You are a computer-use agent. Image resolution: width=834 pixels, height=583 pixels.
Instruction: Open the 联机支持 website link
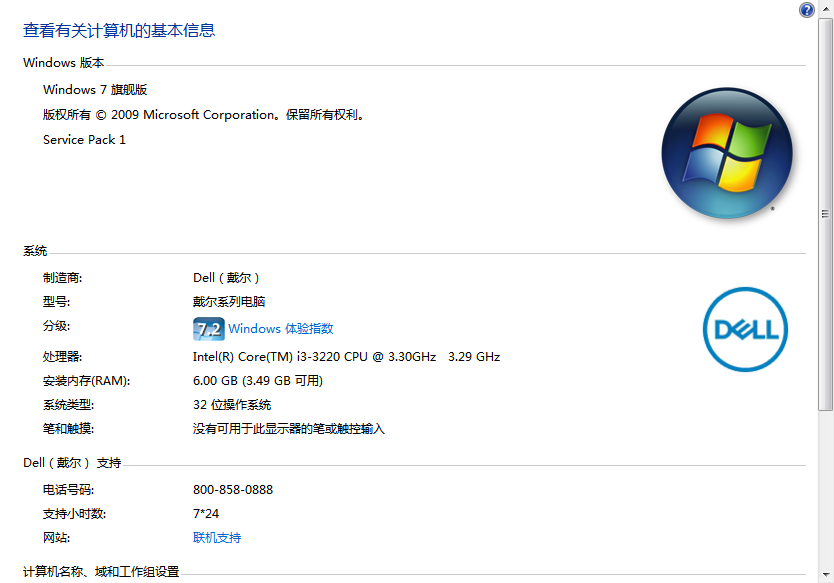(217, 538)
